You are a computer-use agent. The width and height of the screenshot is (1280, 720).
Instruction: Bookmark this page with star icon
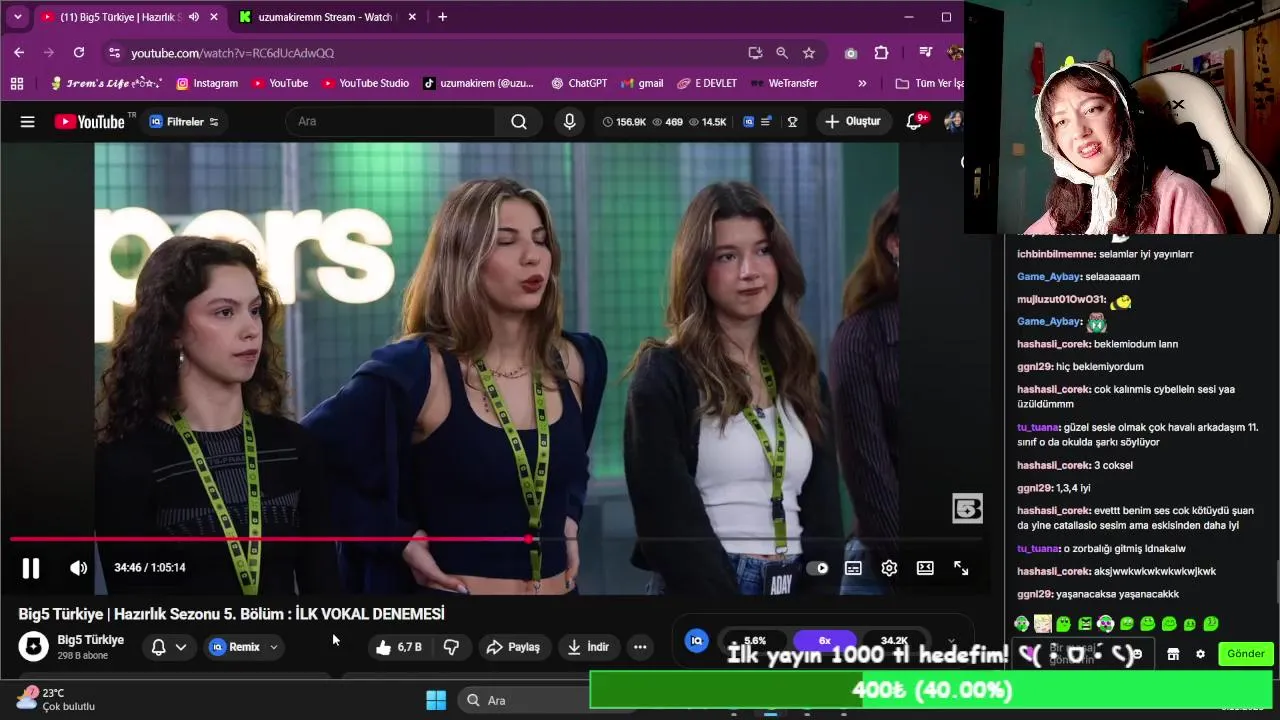(809, 53)
